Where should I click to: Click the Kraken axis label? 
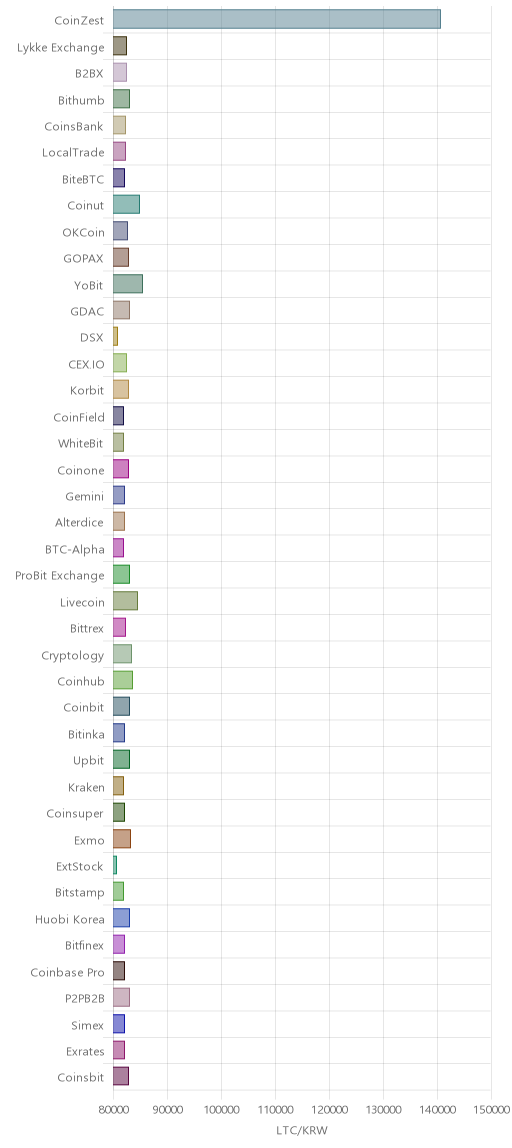click(x=86, y=787)
